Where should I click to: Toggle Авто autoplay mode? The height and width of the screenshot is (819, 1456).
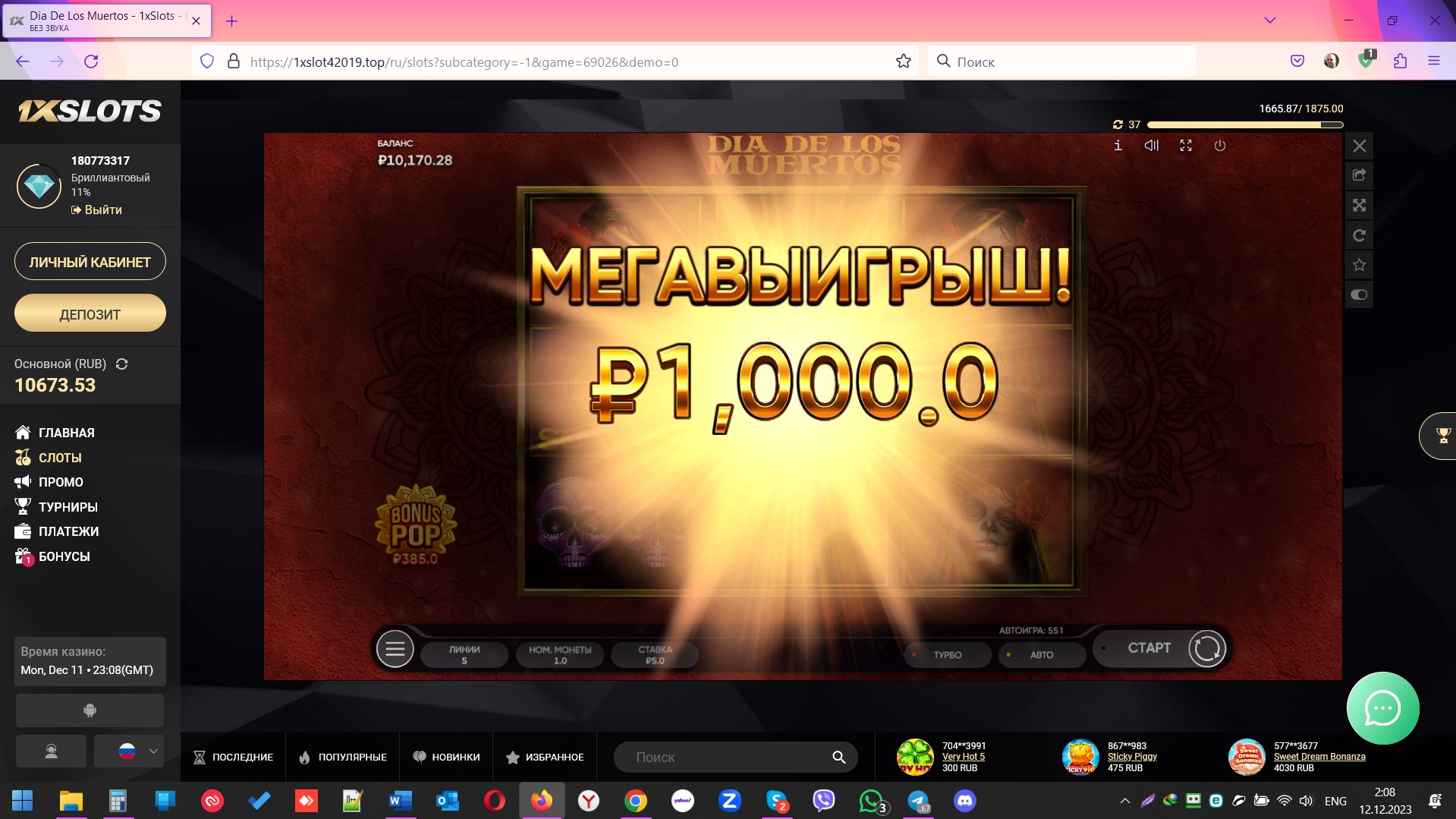coord(1041,654)
